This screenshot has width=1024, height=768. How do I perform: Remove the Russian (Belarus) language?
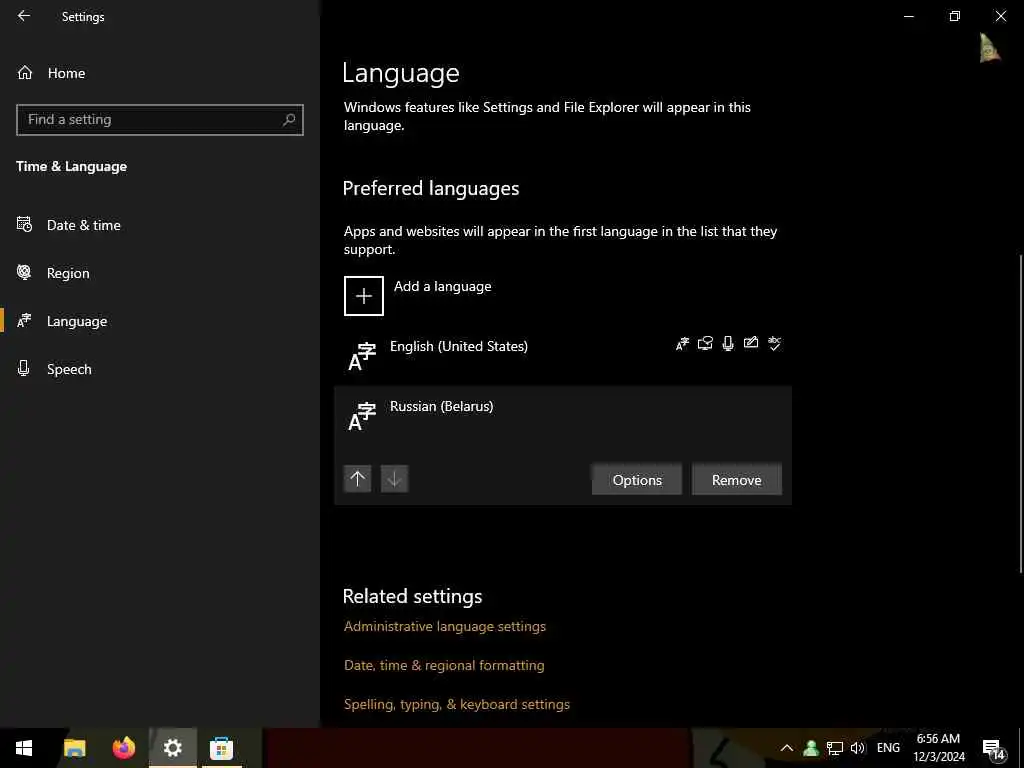click(x=737, y=480)
